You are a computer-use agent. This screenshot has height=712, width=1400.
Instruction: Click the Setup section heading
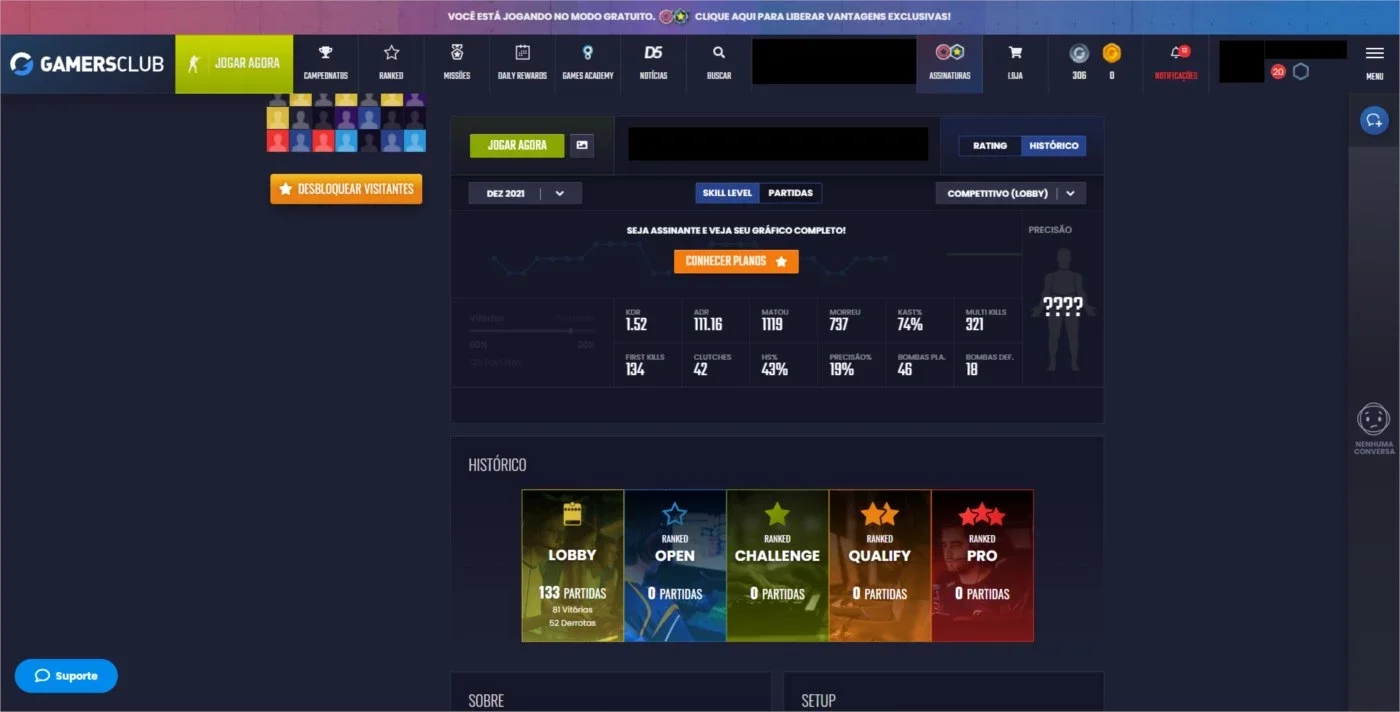(818, 701)
